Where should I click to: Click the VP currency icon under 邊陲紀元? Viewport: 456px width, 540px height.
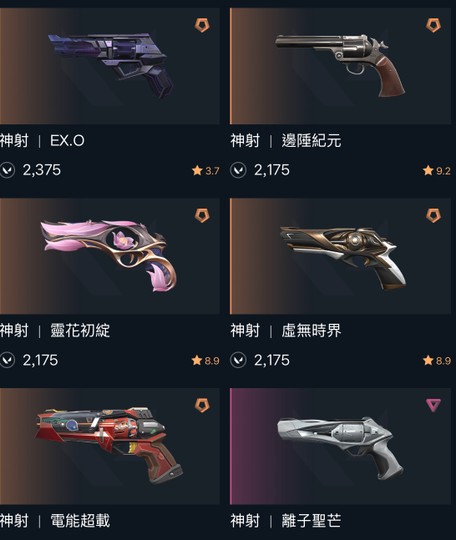coord(238,170)
